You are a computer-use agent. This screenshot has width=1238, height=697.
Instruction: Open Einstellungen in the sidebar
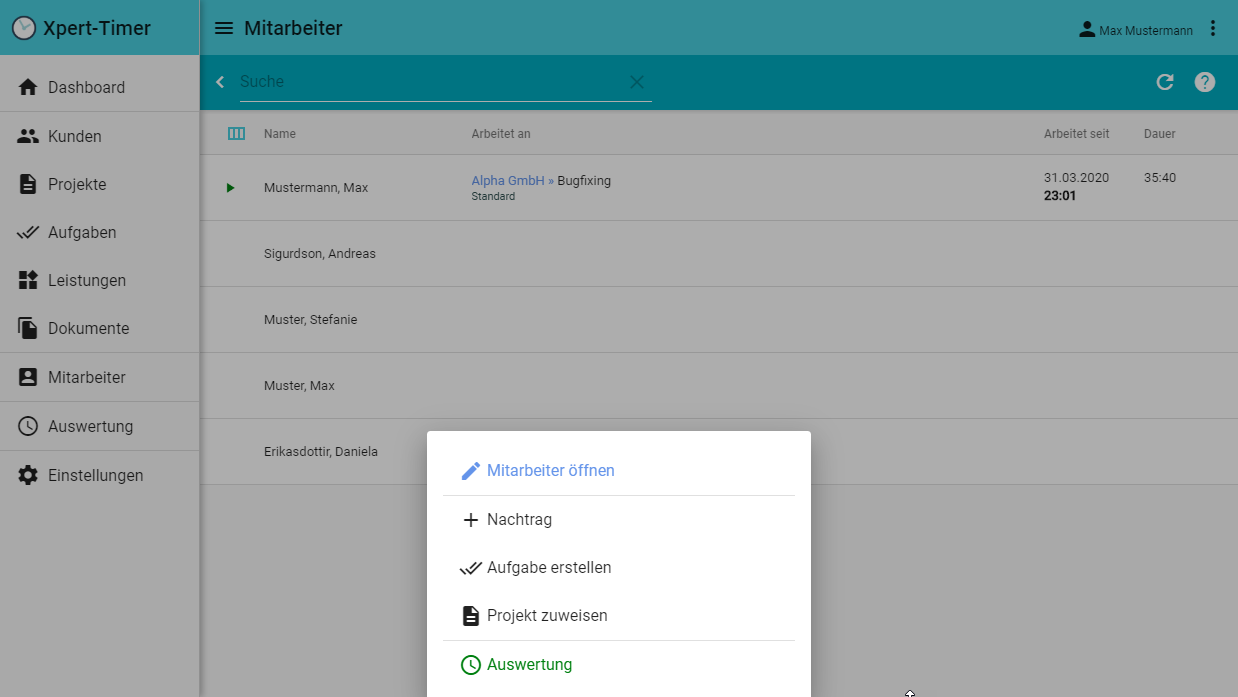[x=95, y=476]
